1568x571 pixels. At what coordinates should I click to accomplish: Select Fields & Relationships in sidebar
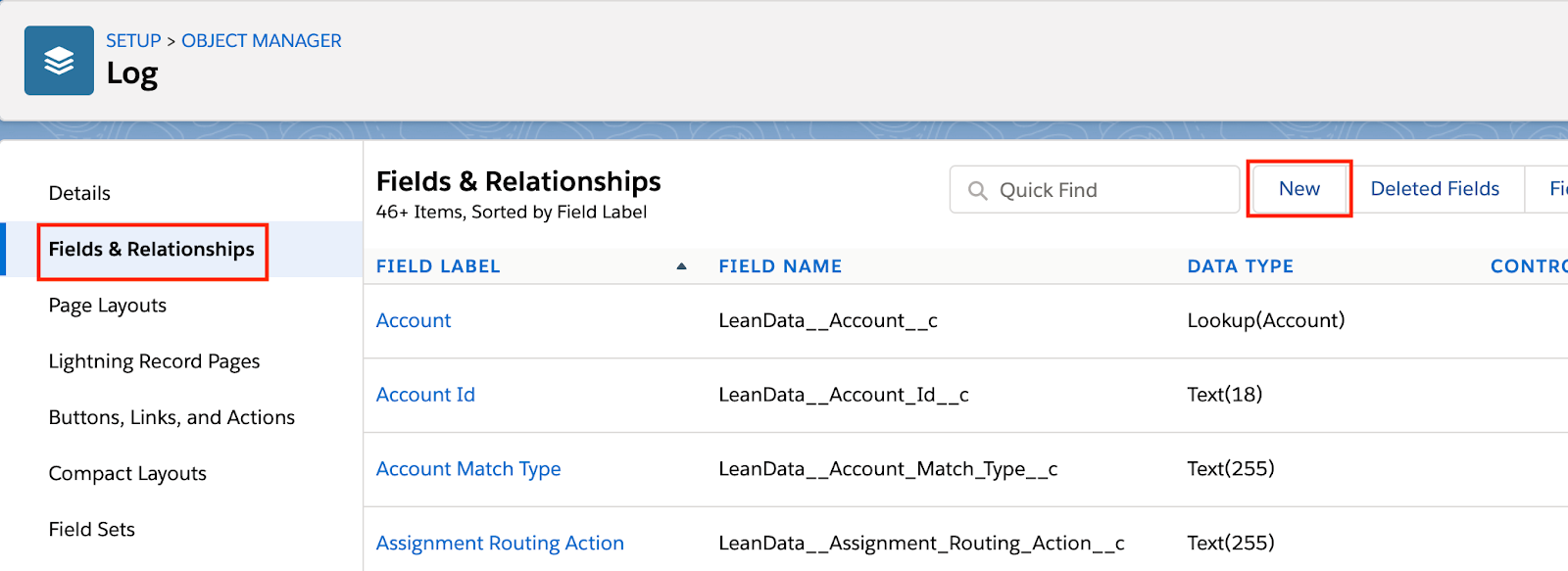pyautogui.click(x=152, y=250)
